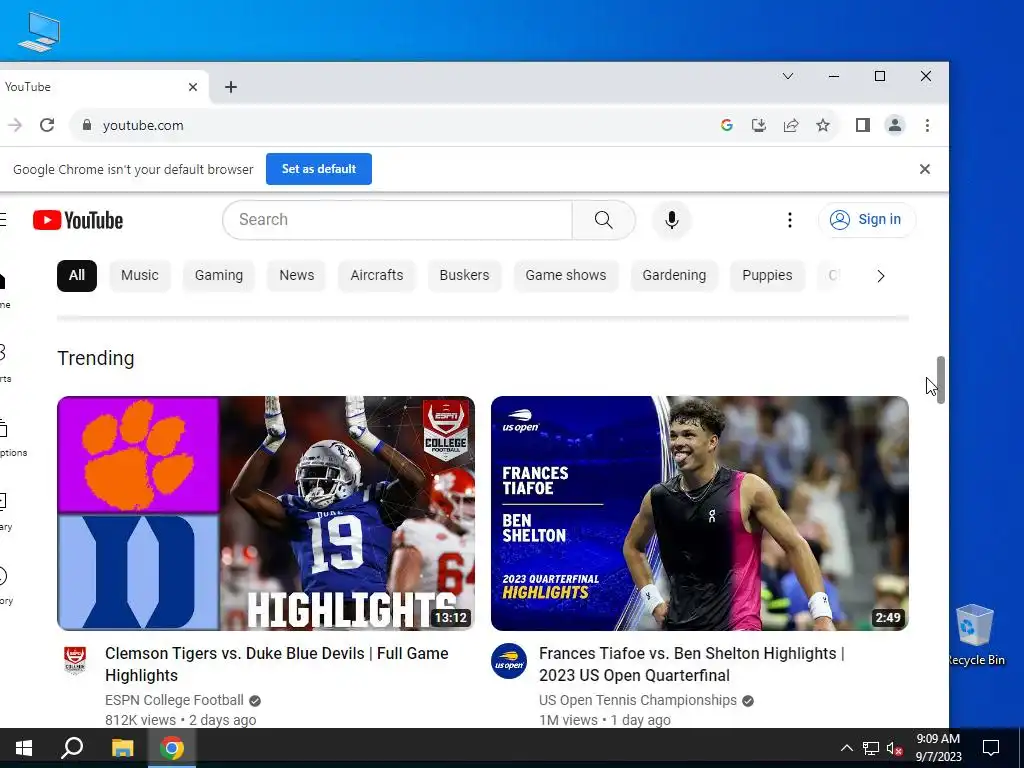Screen dimensions: 1024x768
Task: Select the Gaming chip
Action: click(x=219, y=276)
